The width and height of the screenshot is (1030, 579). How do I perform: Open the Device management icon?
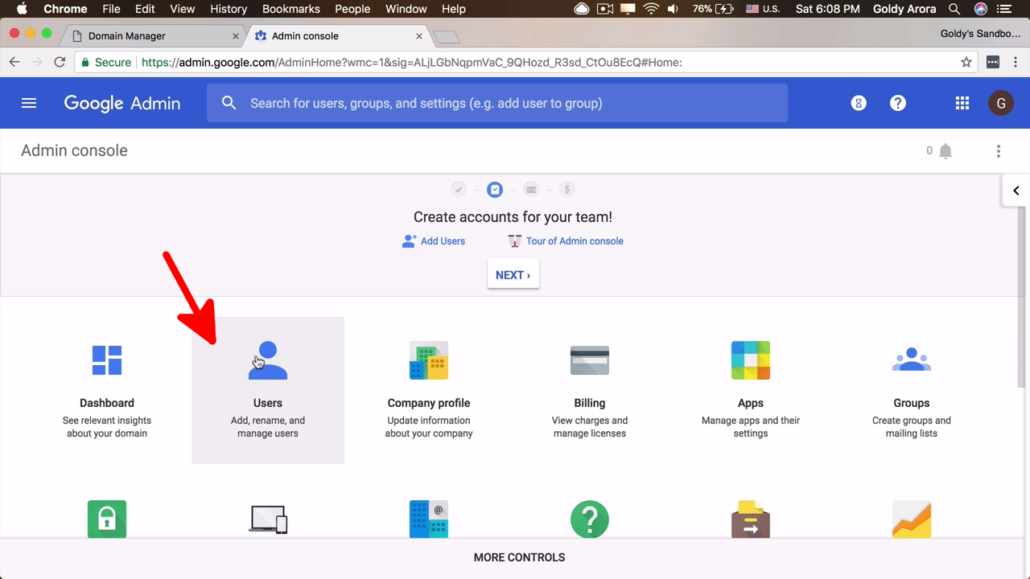267,519
